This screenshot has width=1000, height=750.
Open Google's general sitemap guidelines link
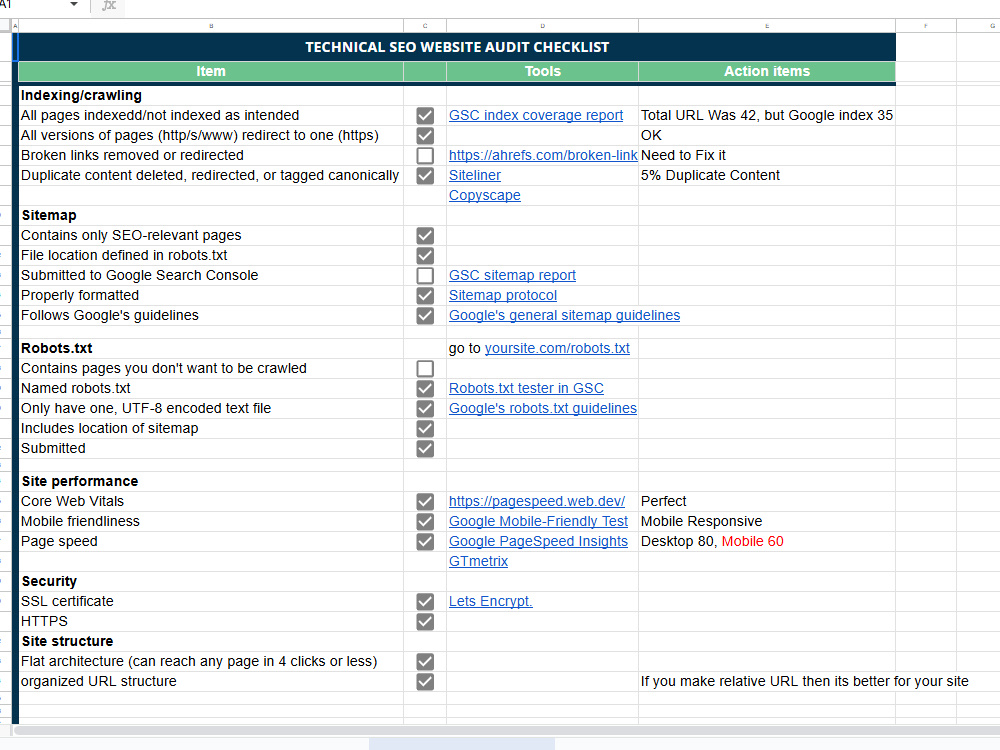click(x=564, y=316)
